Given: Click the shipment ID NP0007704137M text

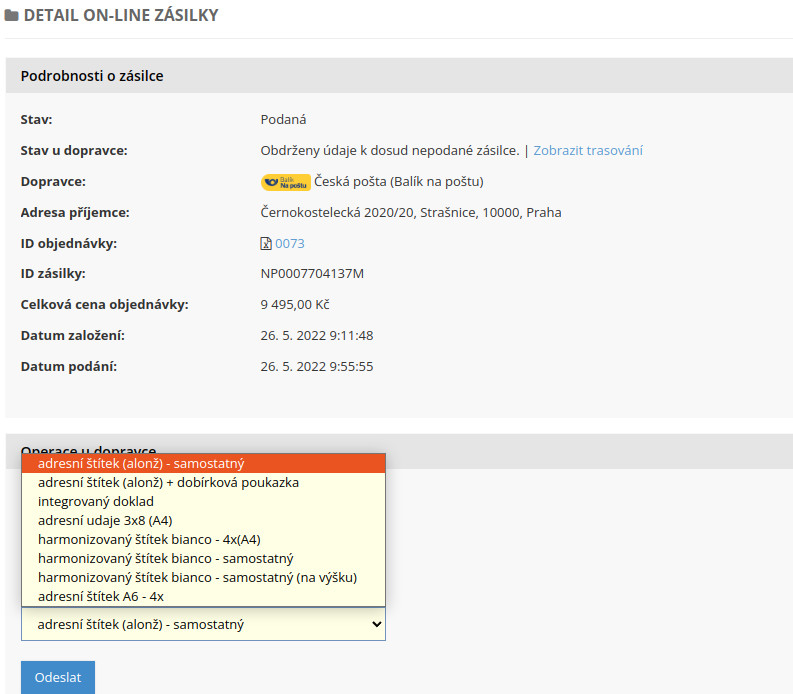Looking at the screenshot, I should pyautogui.click(x=312, y=274).
